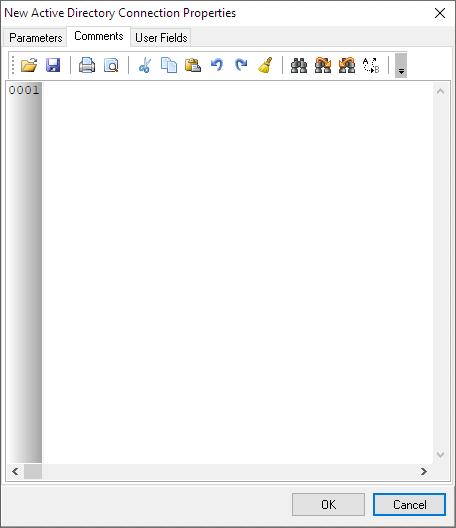Click the Find Previous binoculars icon
This screenshot has width=456, height=528.
pyautogui.click(x=347, y=65)
